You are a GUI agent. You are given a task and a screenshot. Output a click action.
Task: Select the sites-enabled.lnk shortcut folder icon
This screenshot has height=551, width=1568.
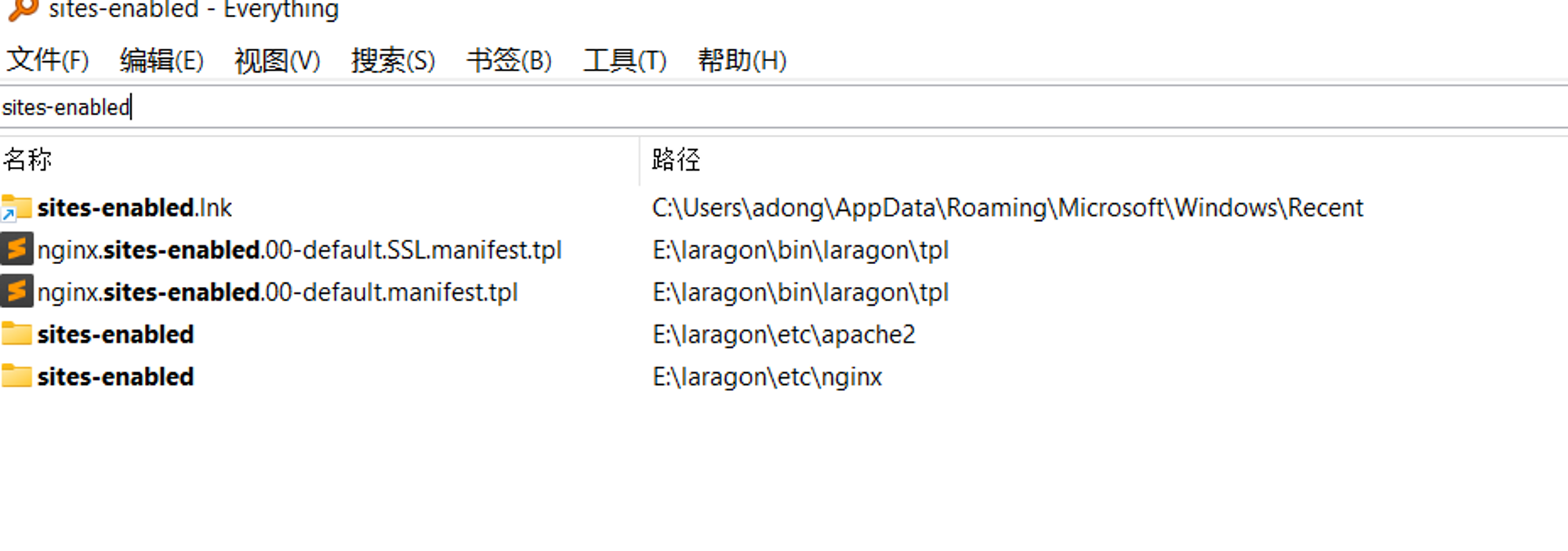coord(16,208)
